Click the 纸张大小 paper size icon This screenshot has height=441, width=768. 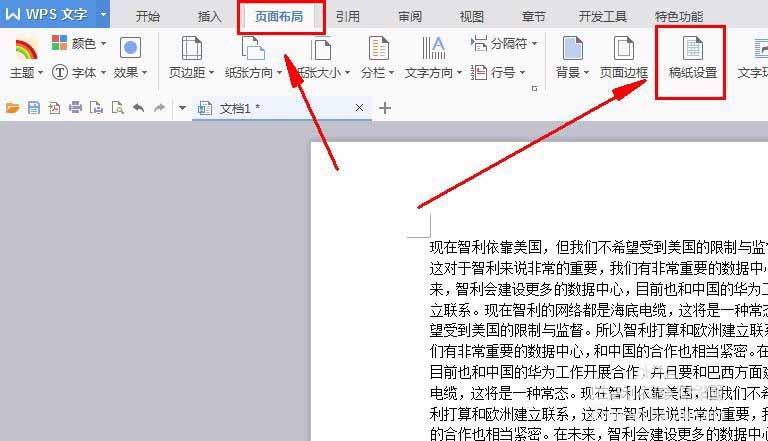tap(321, 49)
